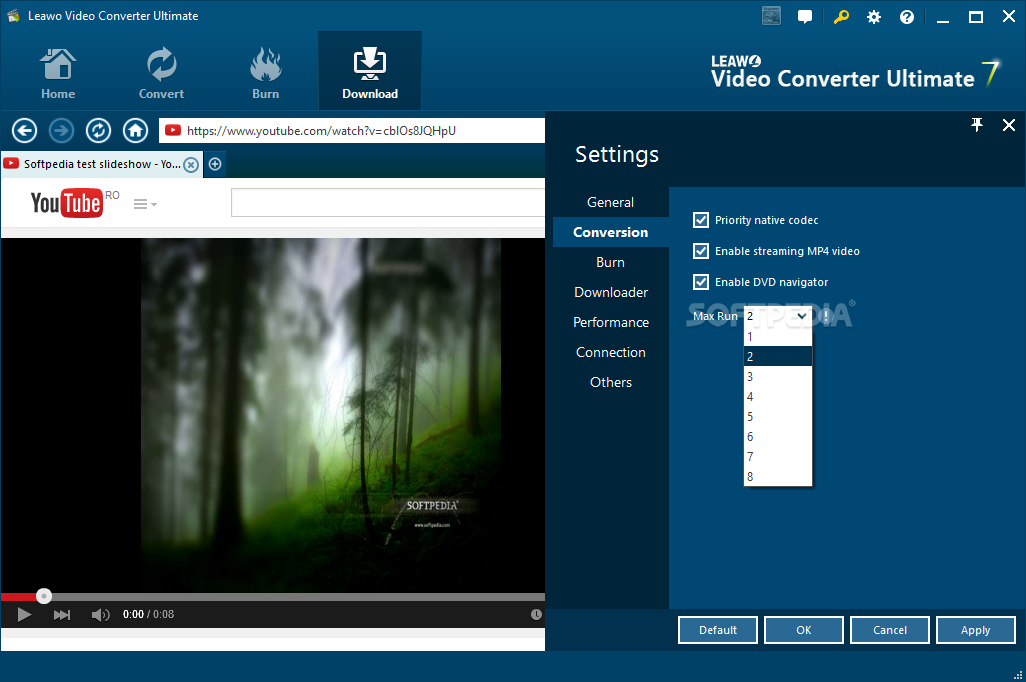
Task: Select the Download module
Action: [370, 71]
